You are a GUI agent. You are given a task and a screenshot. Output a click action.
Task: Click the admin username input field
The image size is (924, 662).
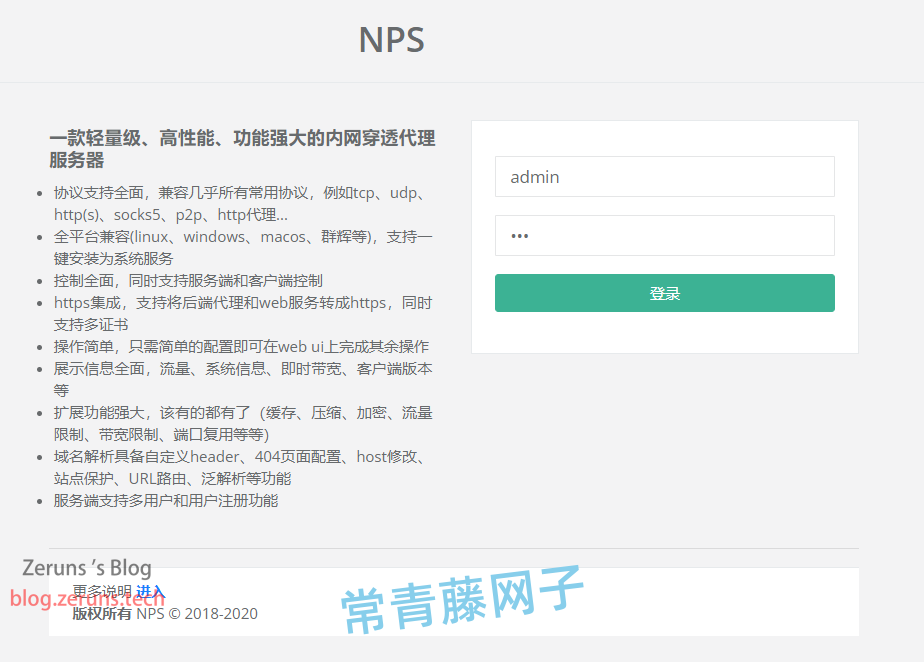[x=664, y=176]
